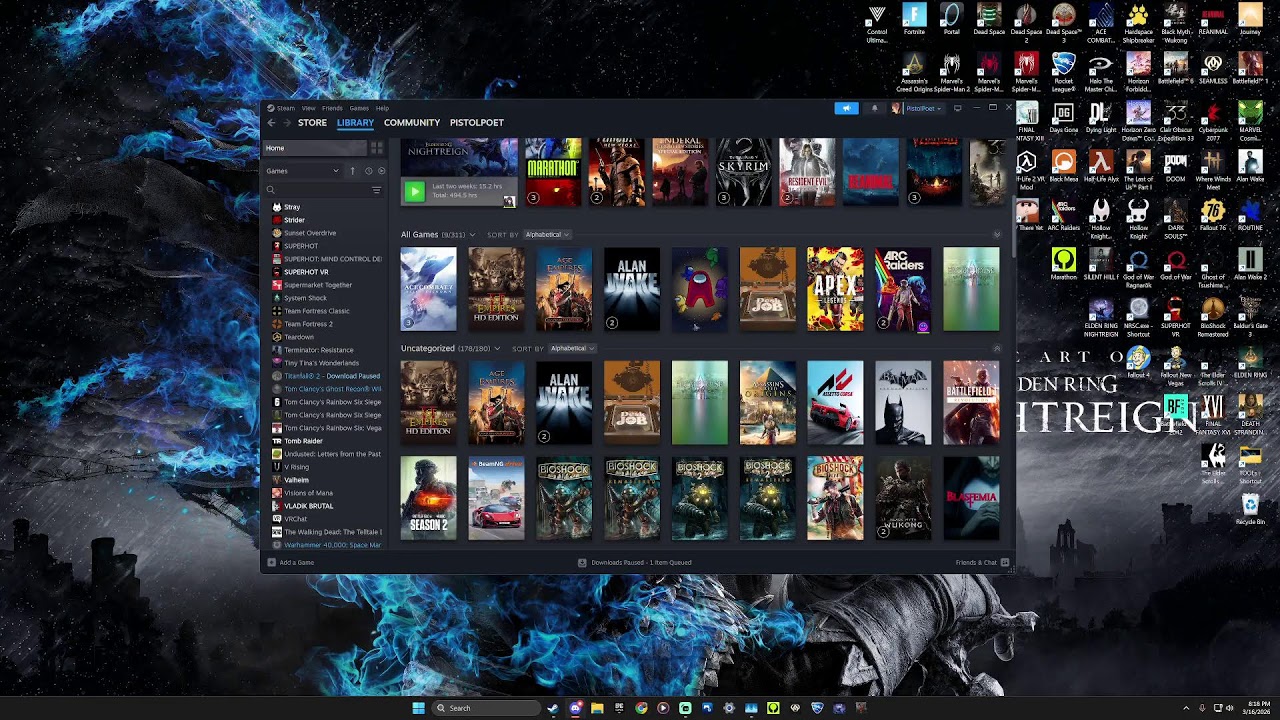Open the Games filter dropdown in the sidebar
1280x720 pixels.
pos(302,171)
